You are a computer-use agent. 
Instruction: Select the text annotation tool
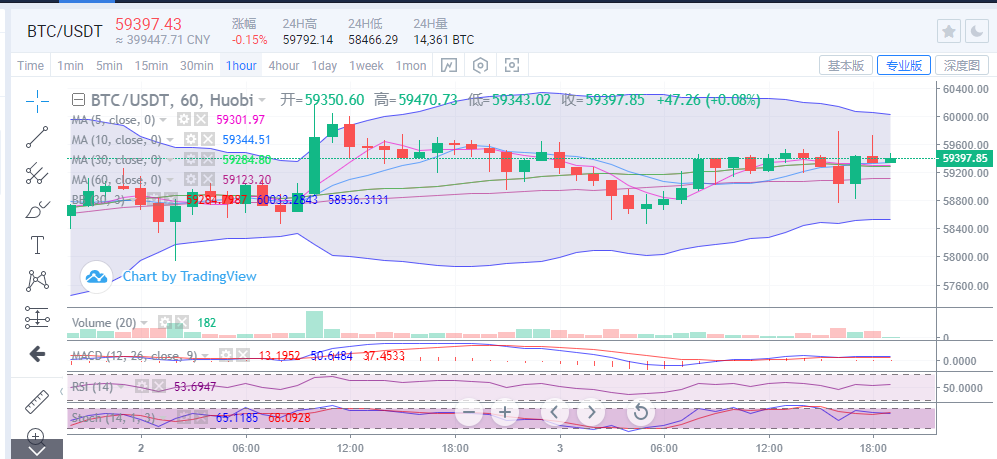[37, 244]
